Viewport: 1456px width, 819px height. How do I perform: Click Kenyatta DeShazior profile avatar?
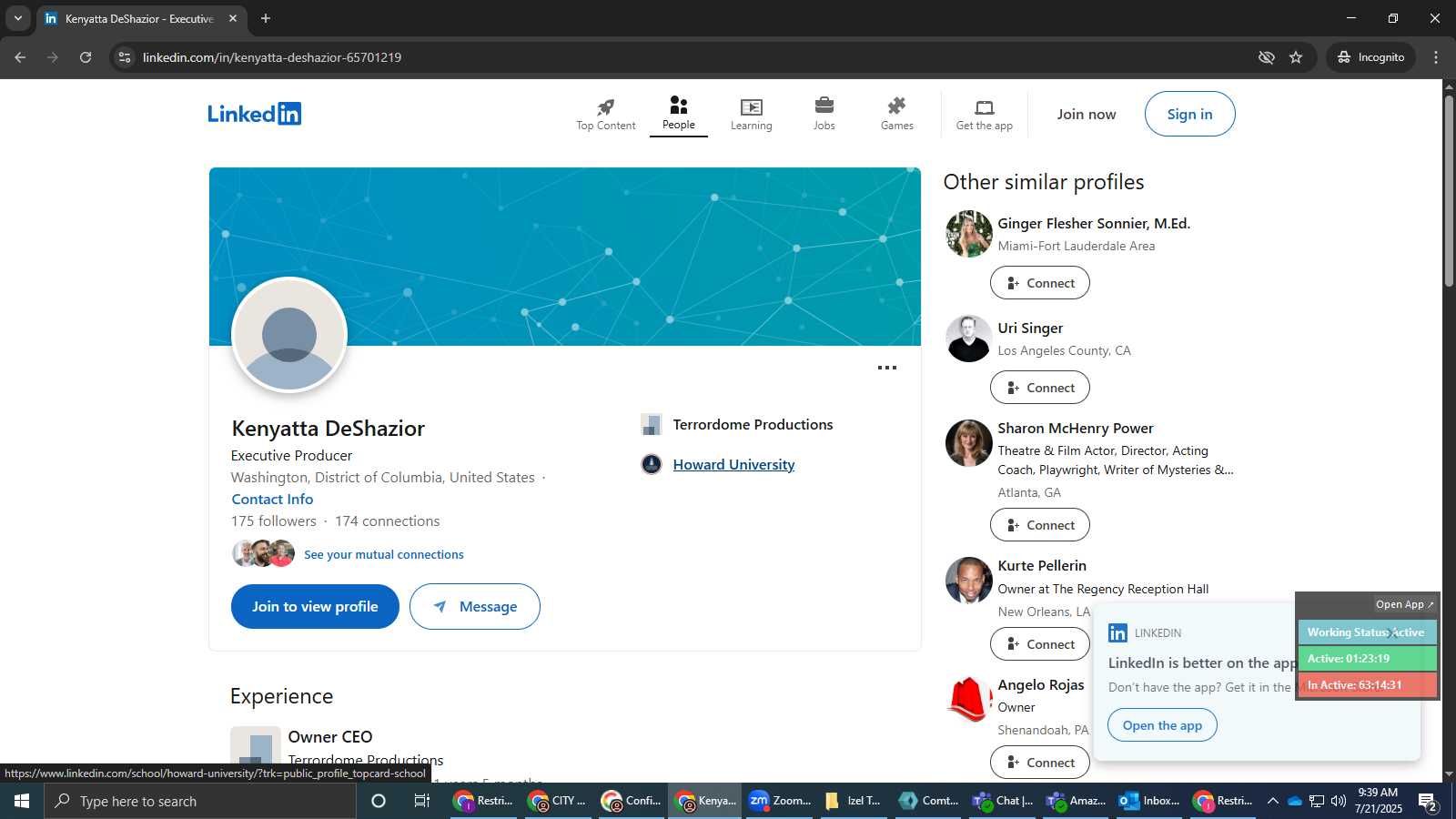coord(289,335)
